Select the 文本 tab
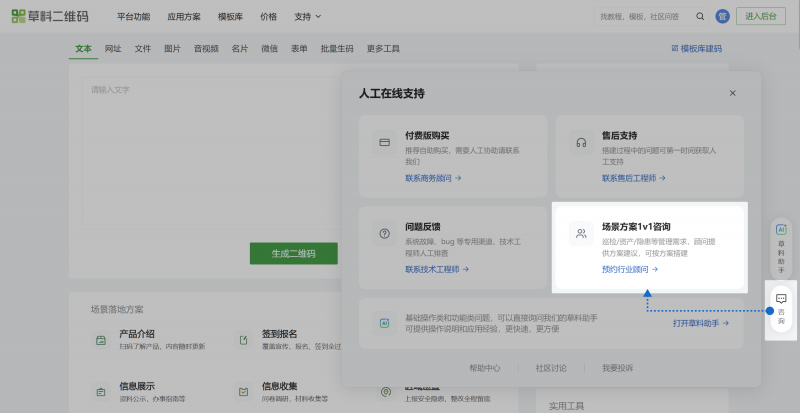800x413 pixels. pos(83,48)
